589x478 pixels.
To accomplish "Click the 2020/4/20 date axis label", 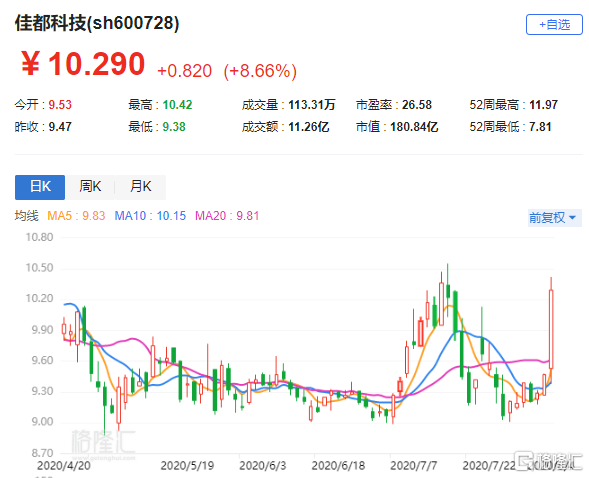I will coord(64,466).
